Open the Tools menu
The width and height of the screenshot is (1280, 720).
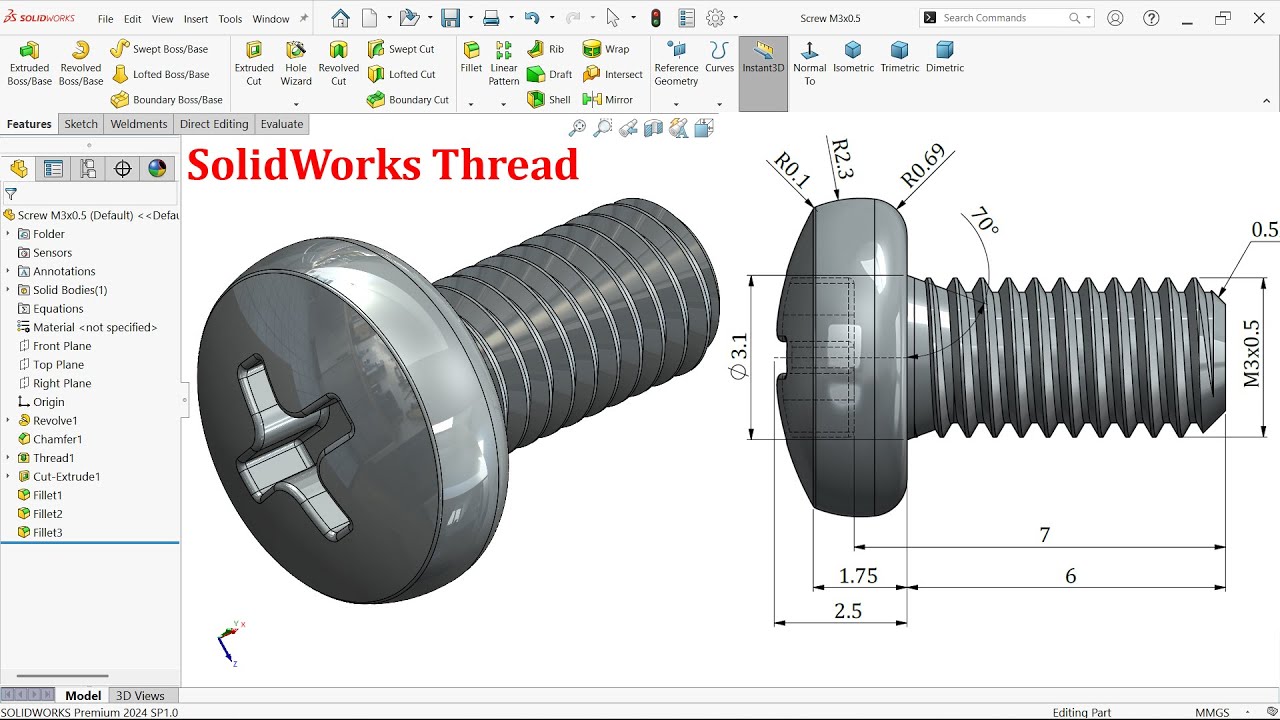tap(230, 19)
